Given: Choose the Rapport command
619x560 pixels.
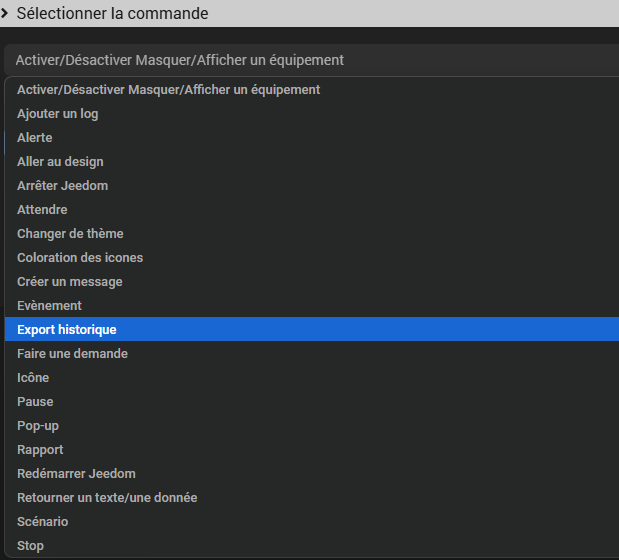Looking at the screenshot, I should tap(312, 449).
